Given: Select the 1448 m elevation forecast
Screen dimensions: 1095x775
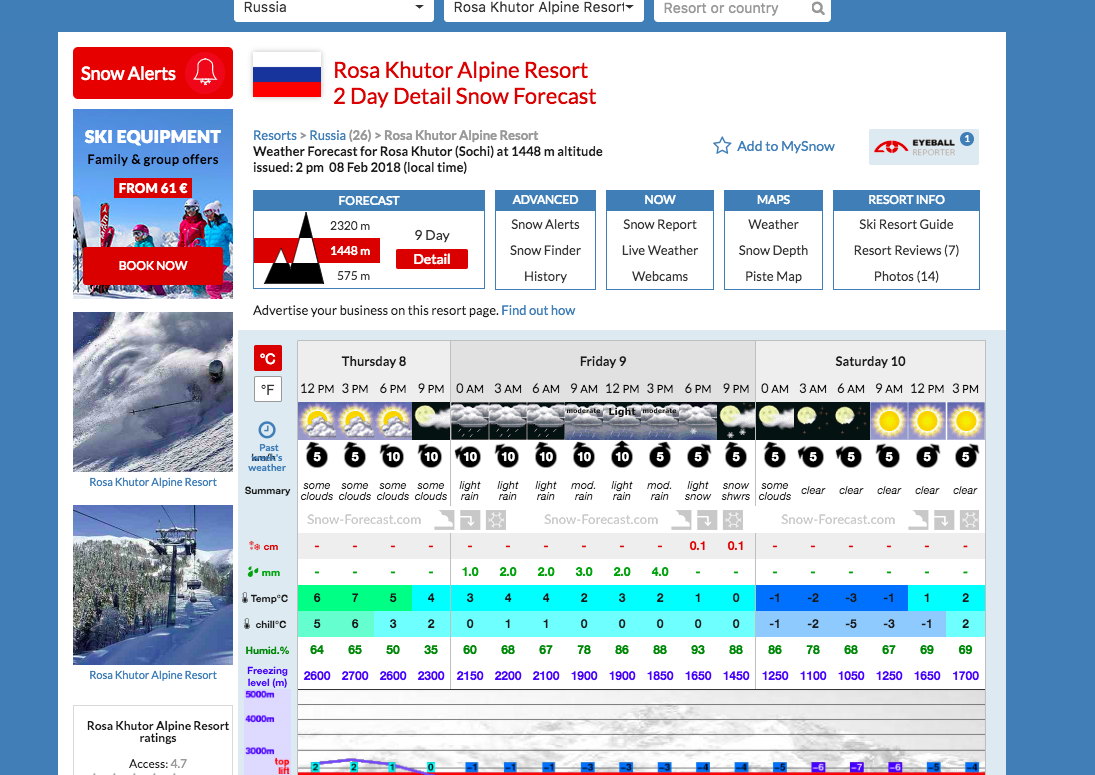Looking at the screenshot, I should pyautogui.click(x=350, y=251).
